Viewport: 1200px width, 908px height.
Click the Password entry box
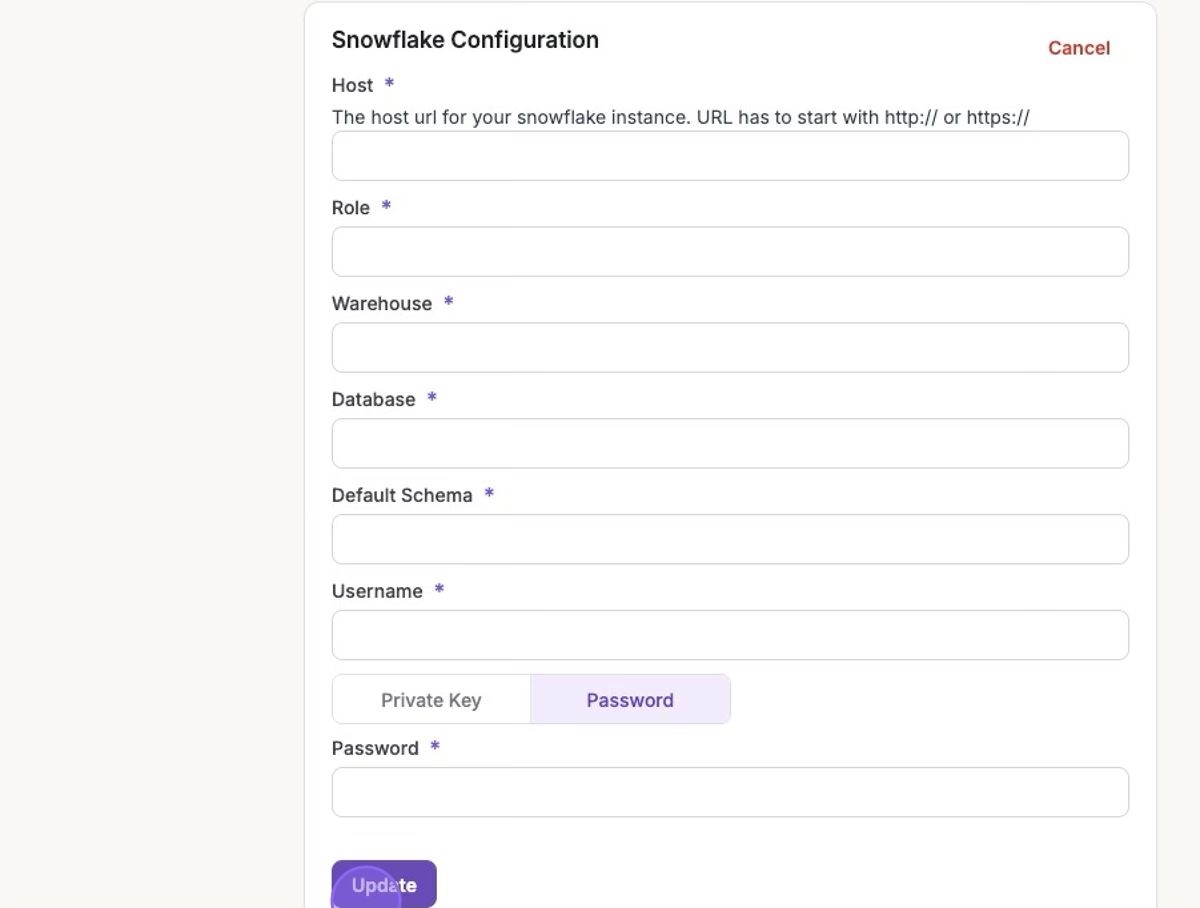730,793
